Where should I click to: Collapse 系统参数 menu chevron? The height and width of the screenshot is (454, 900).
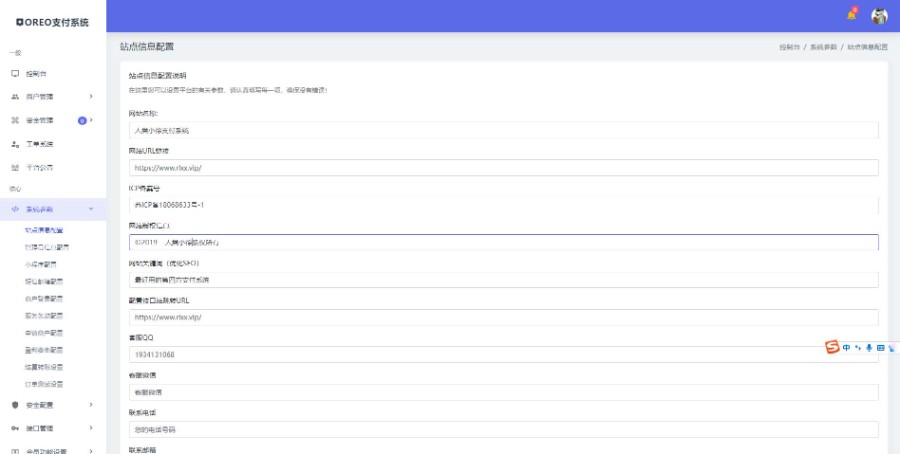[x=91, y=209]
